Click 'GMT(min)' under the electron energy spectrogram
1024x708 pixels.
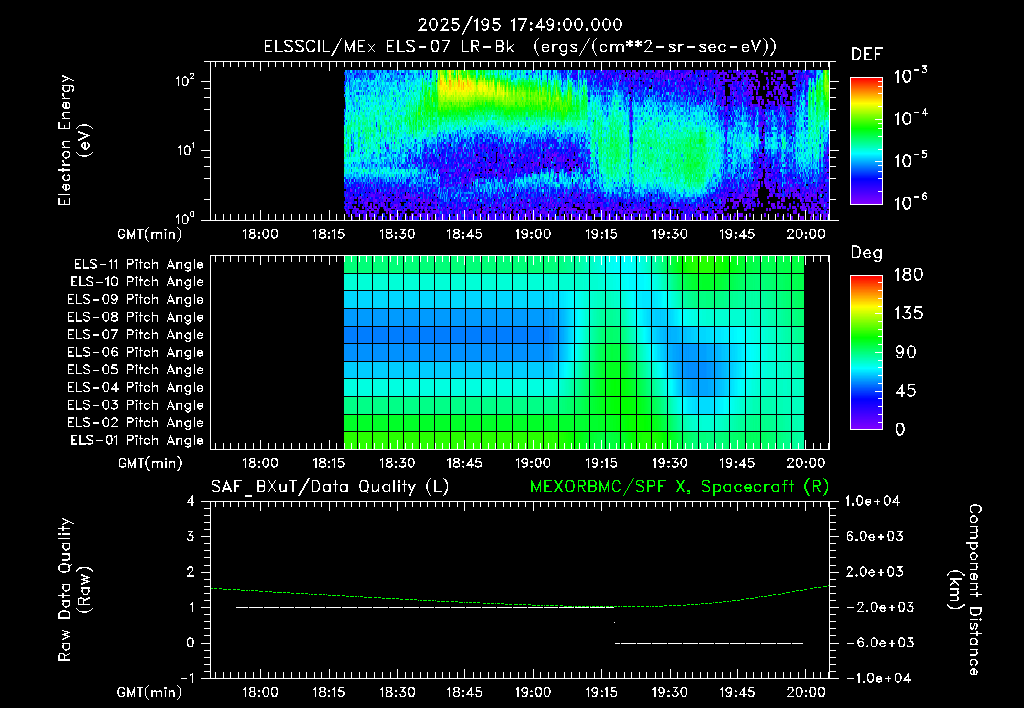pos(149,234)
